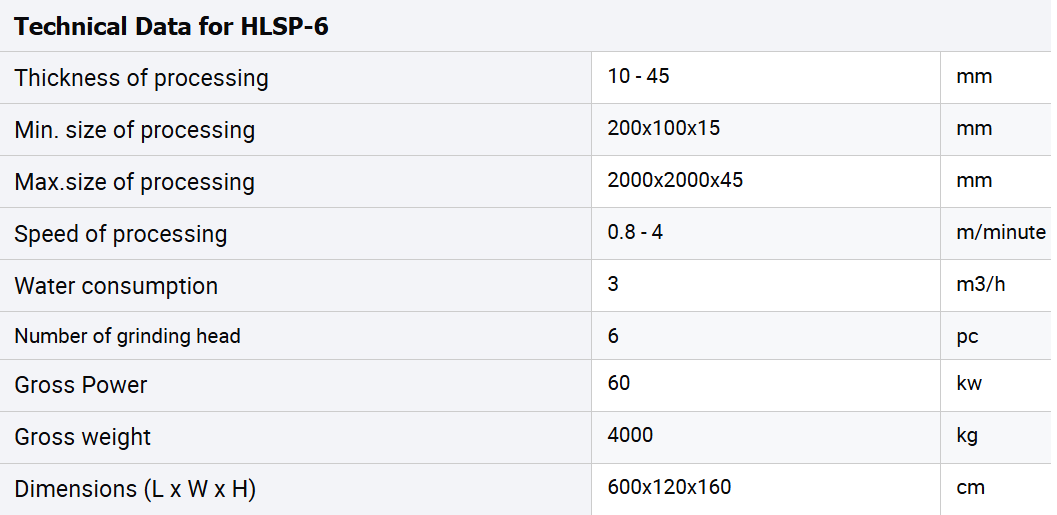Select the '200x100x15' value cell
The image size is (1057, 515).
663,128
